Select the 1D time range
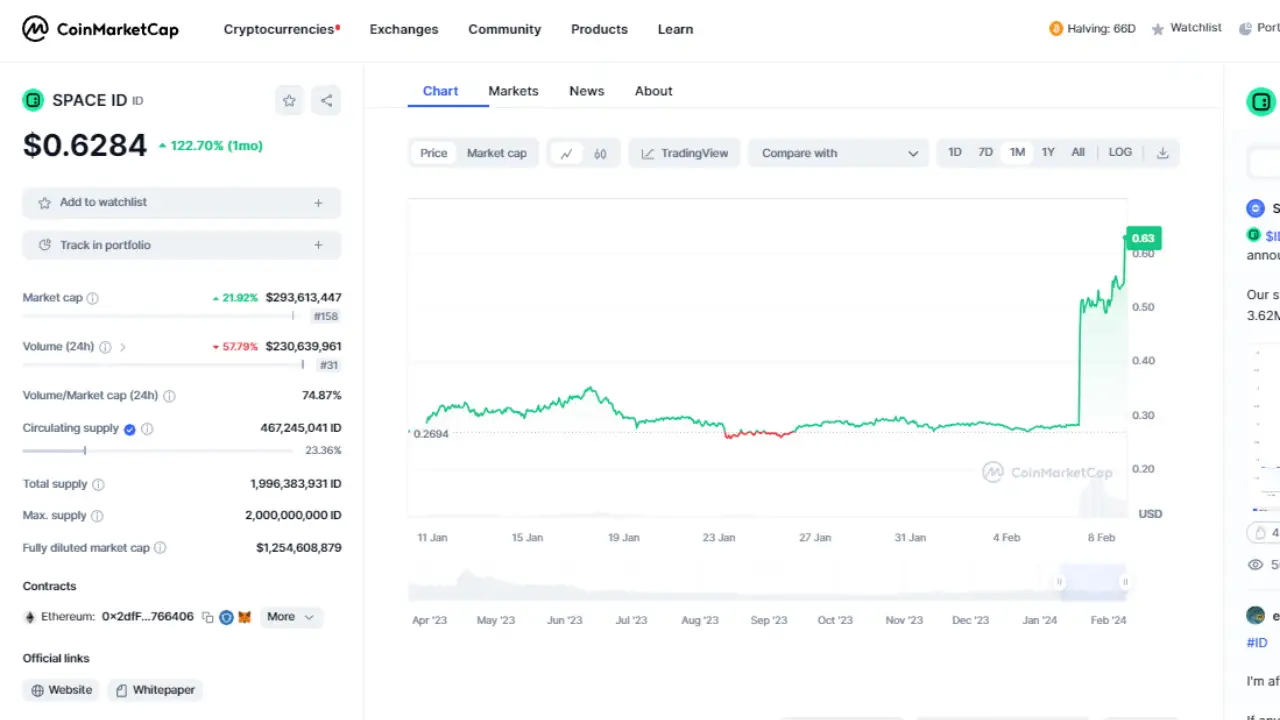Viewport: 1280px width, 720px height. coord(955,152)
